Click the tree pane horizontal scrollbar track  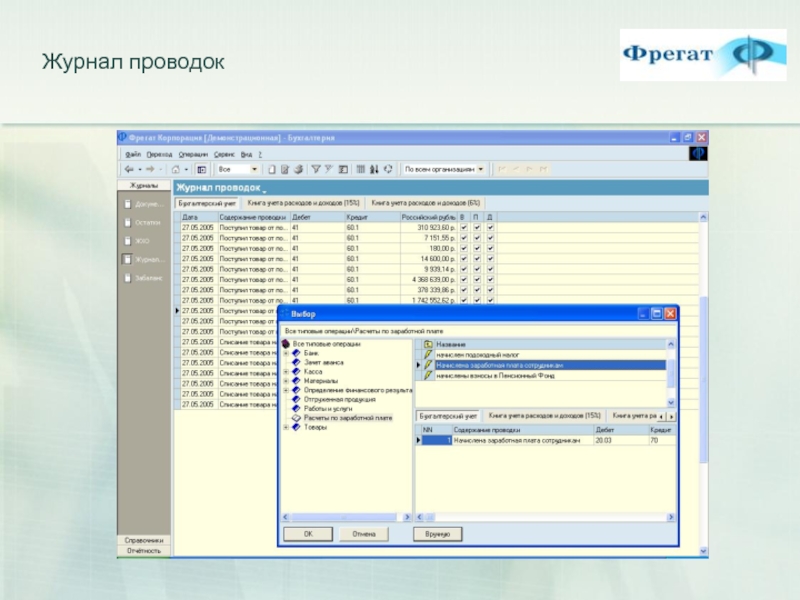pyautogui.click(x=347, y=517)
